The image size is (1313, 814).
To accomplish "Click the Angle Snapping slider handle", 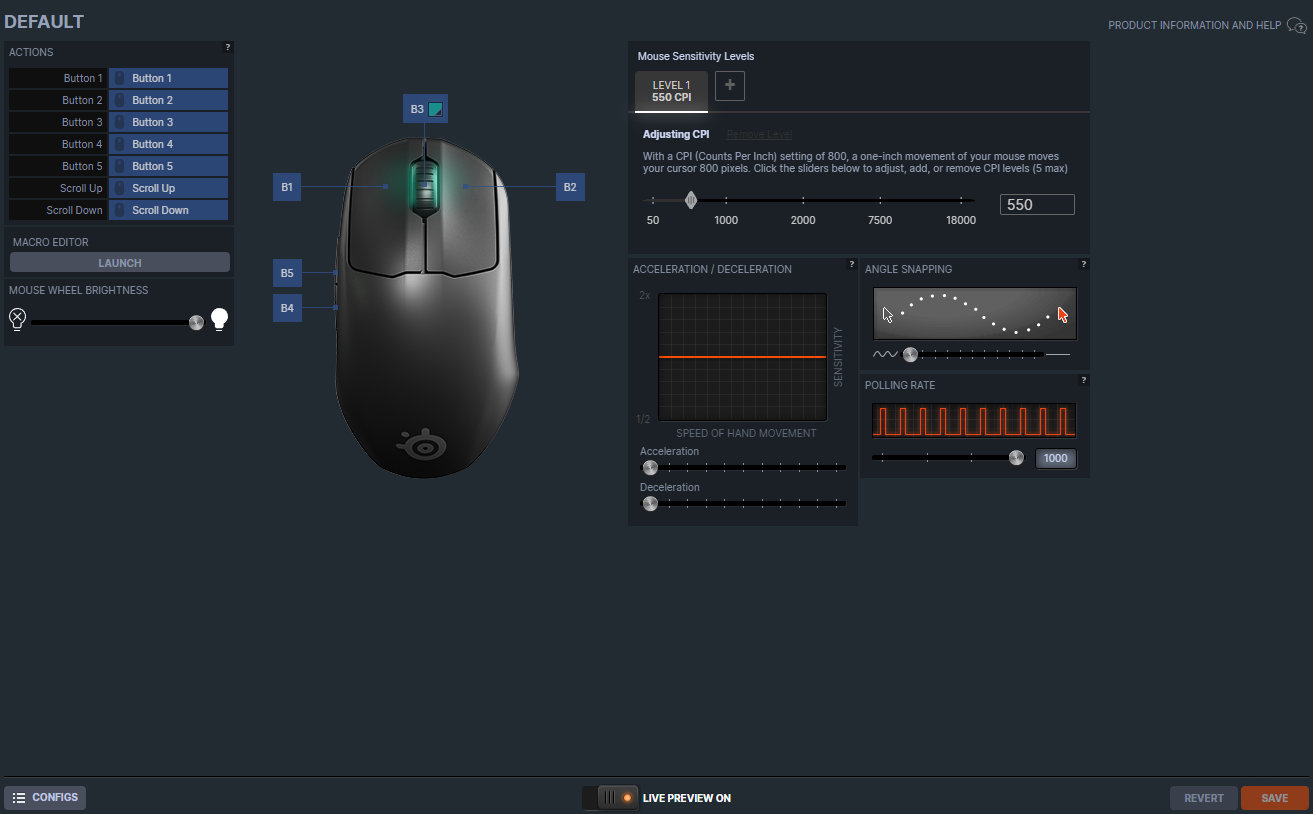I will click(x=910, y=354).
